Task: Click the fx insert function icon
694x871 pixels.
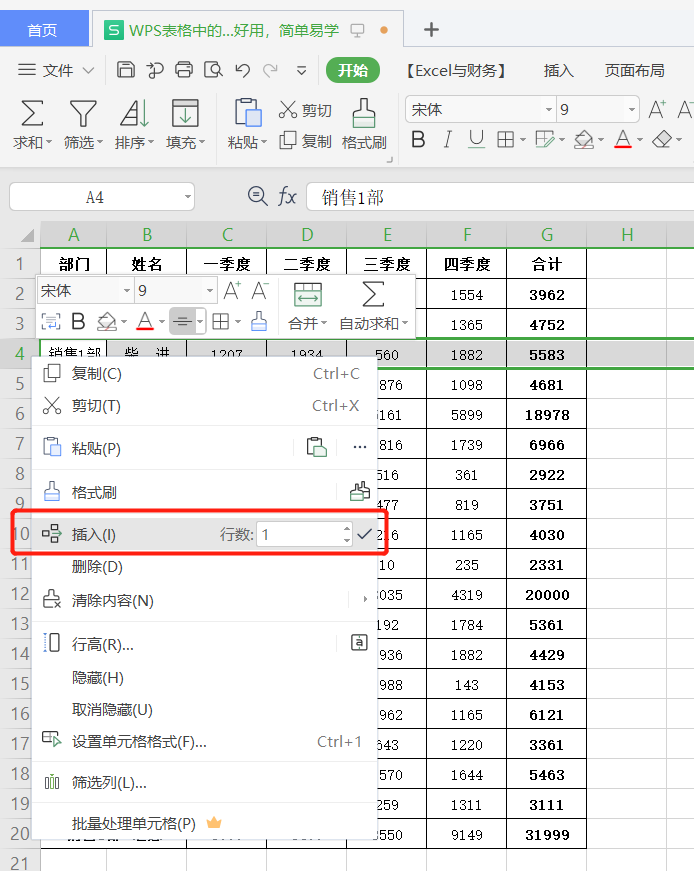Action: tap(287, 196)
